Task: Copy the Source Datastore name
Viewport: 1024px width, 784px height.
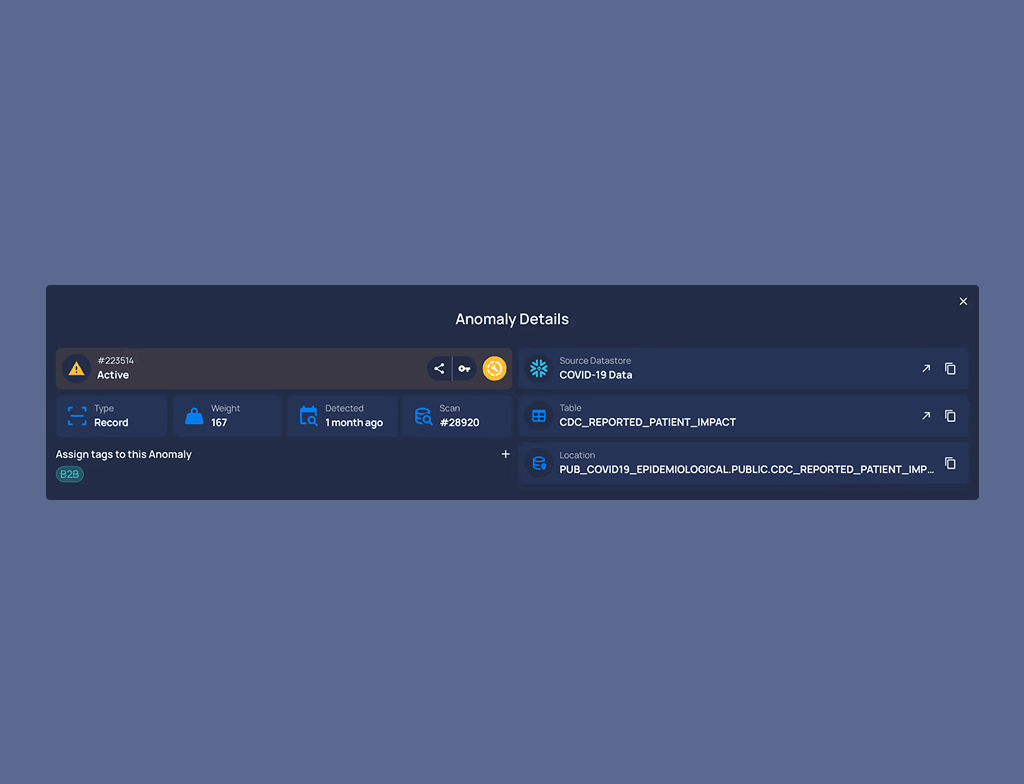Action: coord(950,368)
